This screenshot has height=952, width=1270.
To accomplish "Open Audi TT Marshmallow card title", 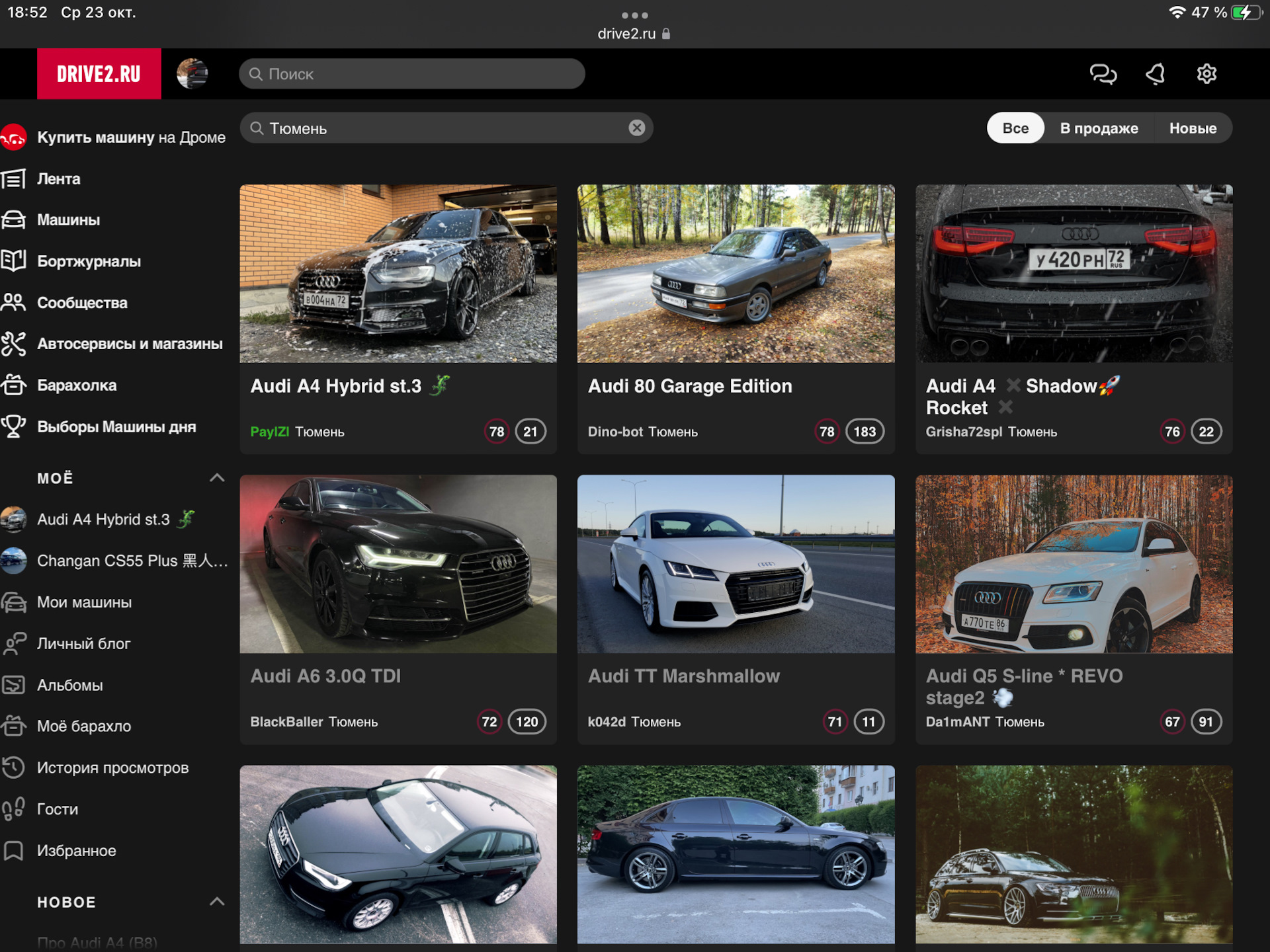I will [684, 676].
